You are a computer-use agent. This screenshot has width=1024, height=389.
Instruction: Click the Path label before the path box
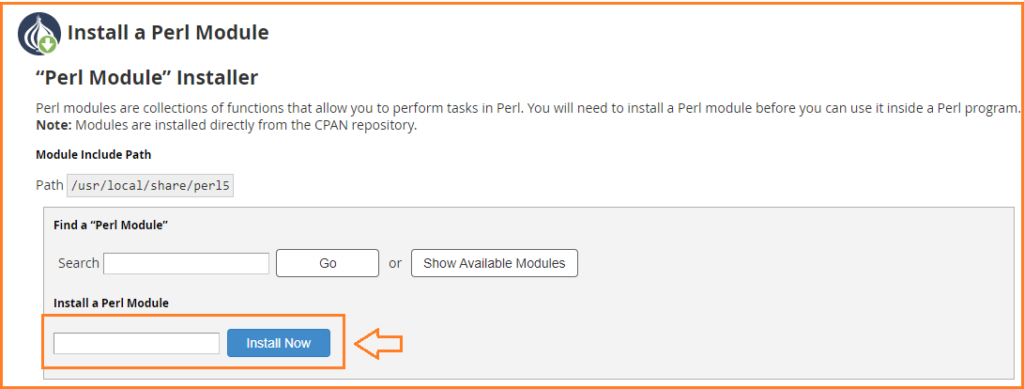50,186
